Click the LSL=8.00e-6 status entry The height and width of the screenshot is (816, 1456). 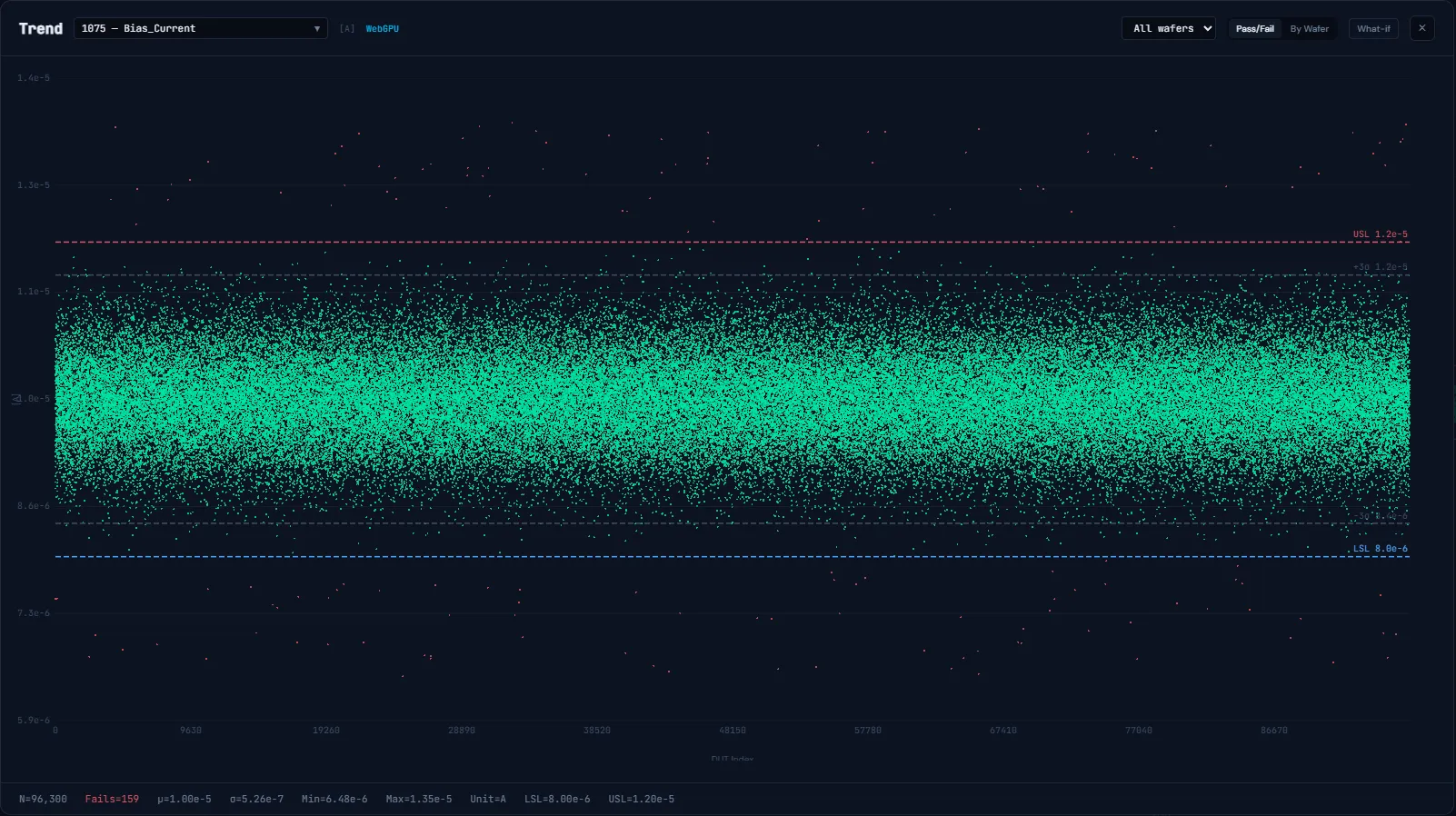point(557,800)
